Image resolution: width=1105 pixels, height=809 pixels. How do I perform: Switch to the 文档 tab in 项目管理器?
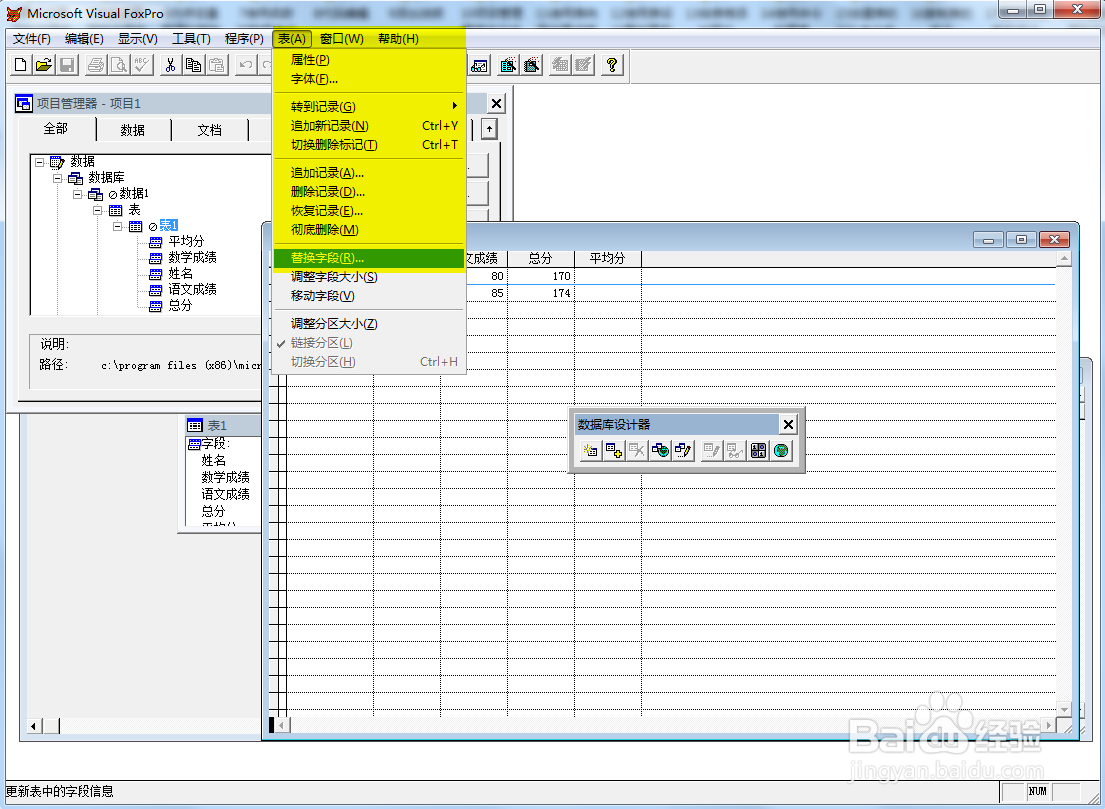[209, 130]
